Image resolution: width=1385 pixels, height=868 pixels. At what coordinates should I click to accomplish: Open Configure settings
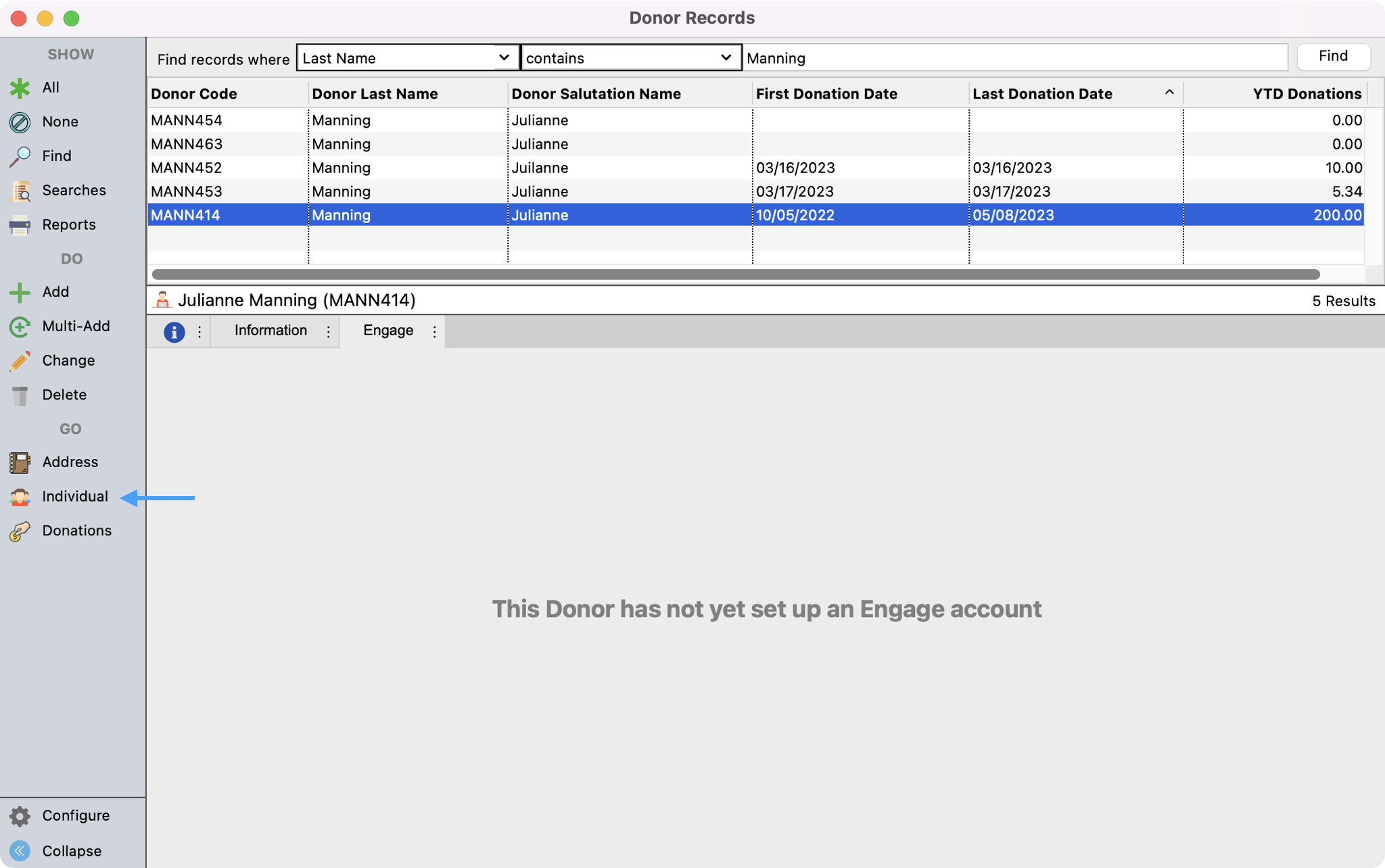(x=20, y=816)
